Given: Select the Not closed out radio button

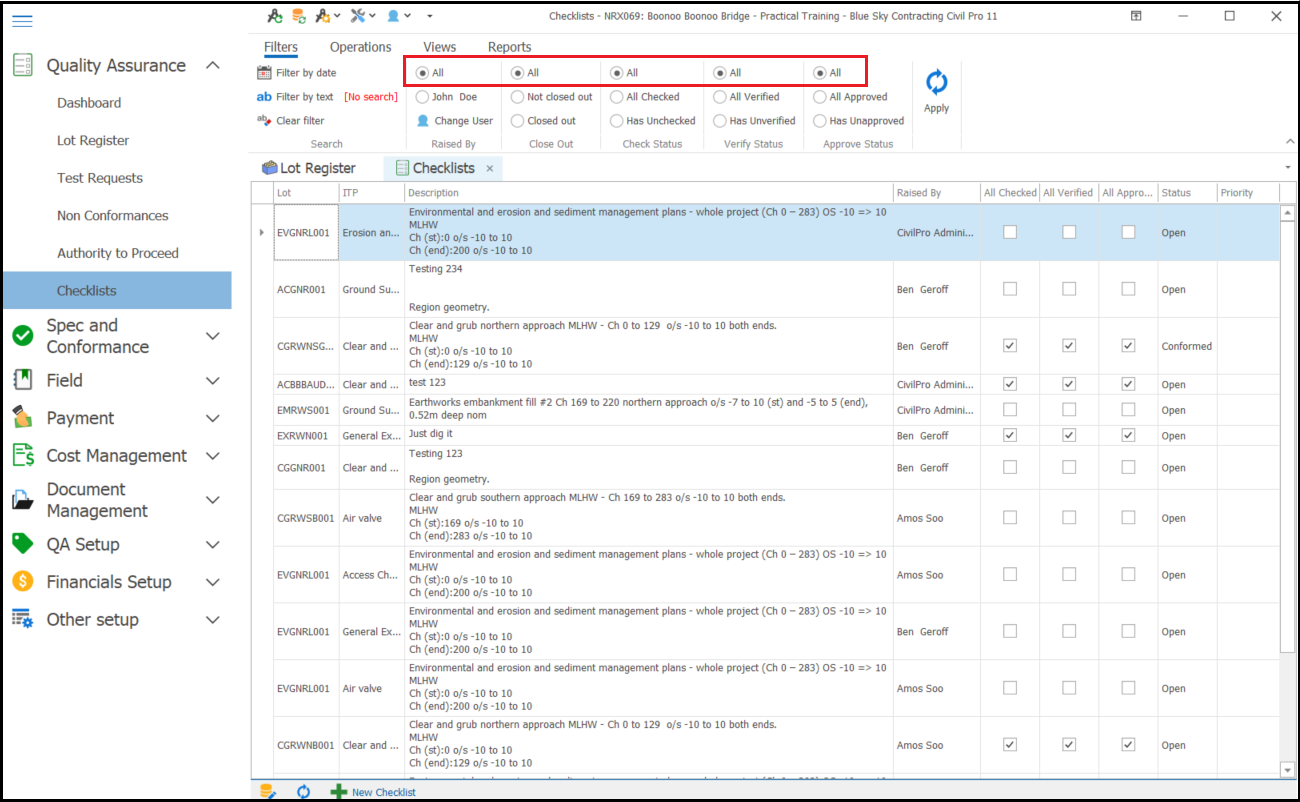Looking at the screenshot, I should [517, 97].
